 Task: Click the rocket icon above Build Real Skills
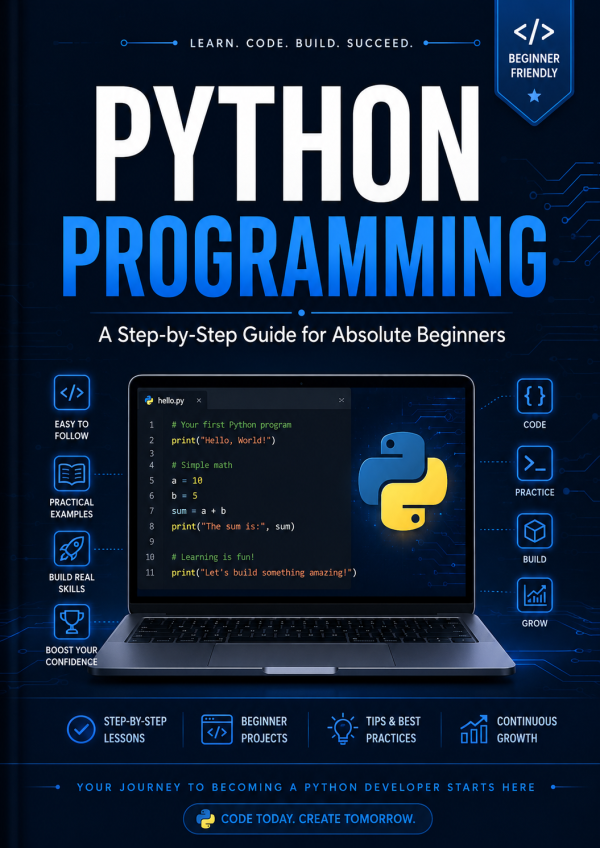pos(71,548)
